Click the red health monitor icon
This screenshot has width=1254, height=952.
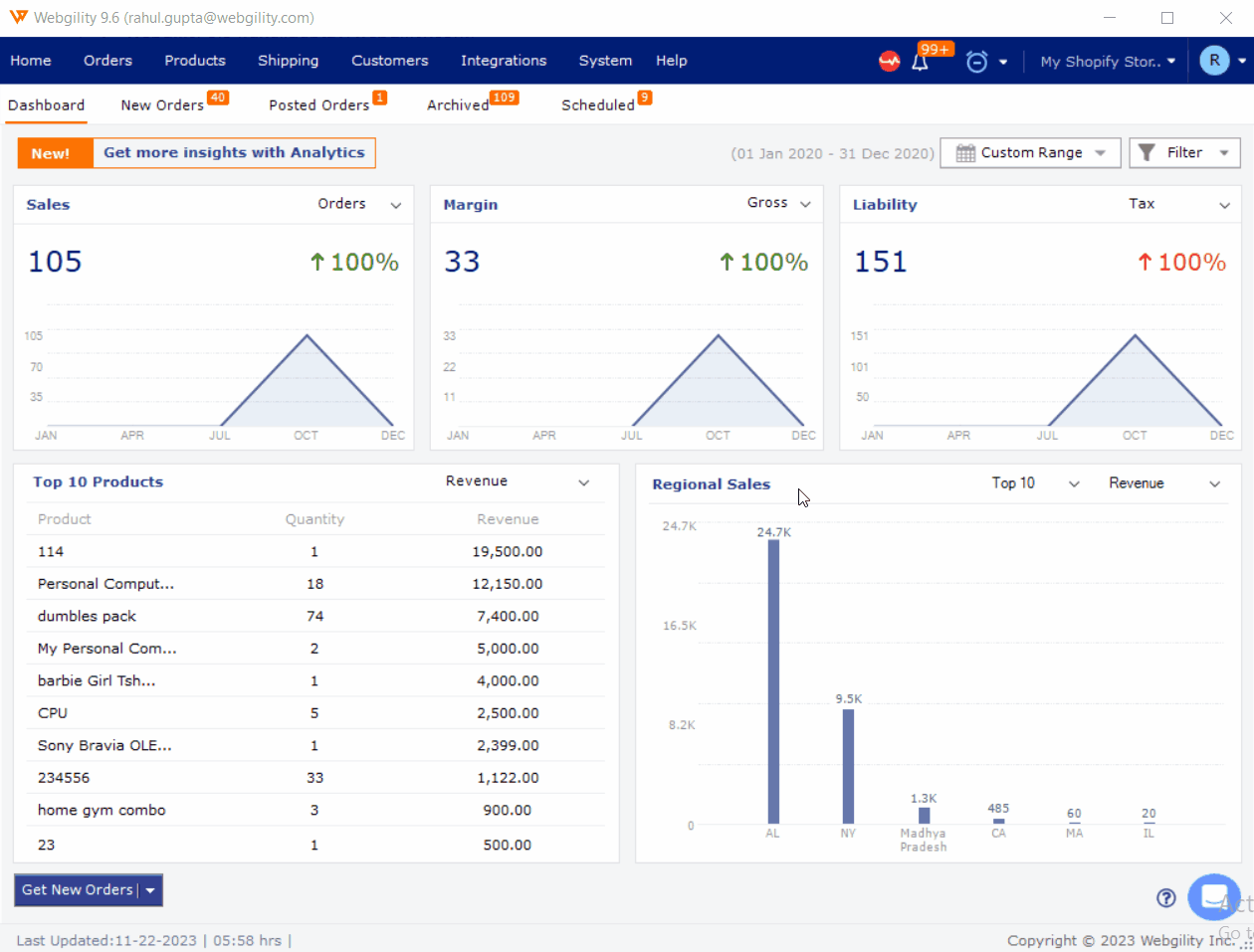pos(889,62)
